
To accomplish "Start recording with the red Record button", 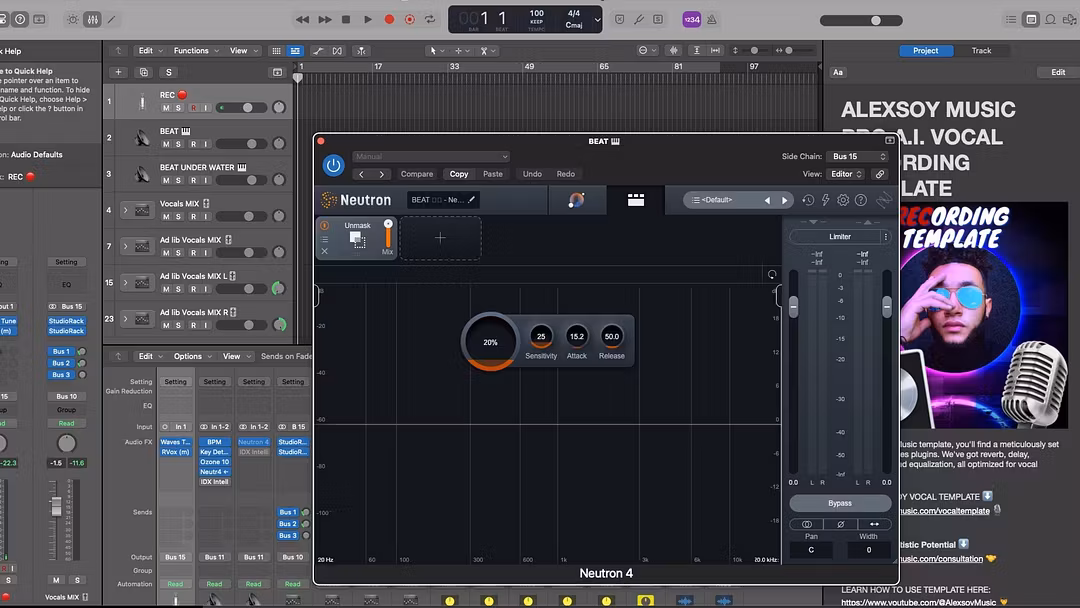I will (x=389, y=19).
